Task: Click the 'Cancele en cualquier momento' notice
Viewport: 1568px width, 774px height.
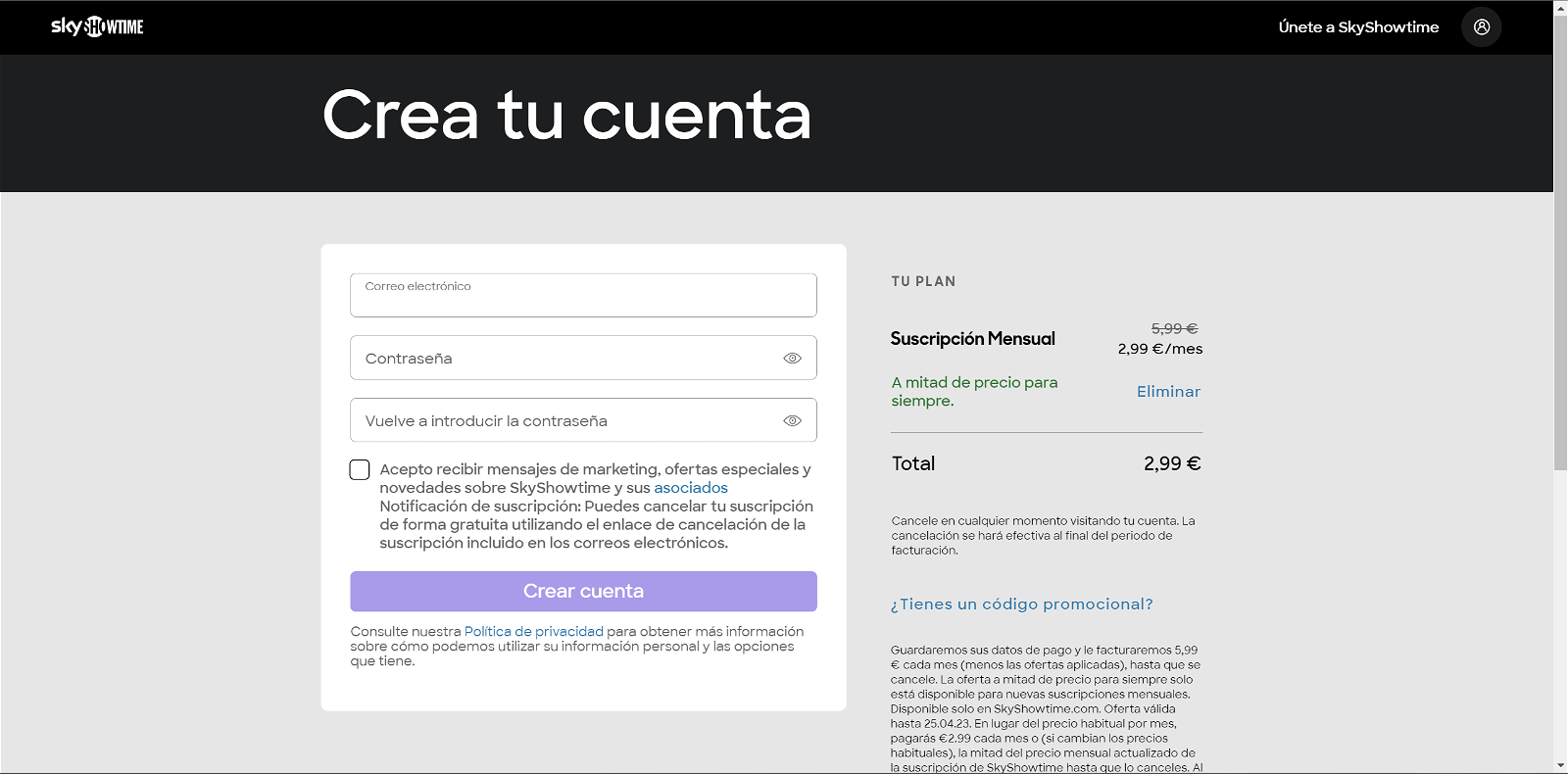Action: click(1043, 536)
